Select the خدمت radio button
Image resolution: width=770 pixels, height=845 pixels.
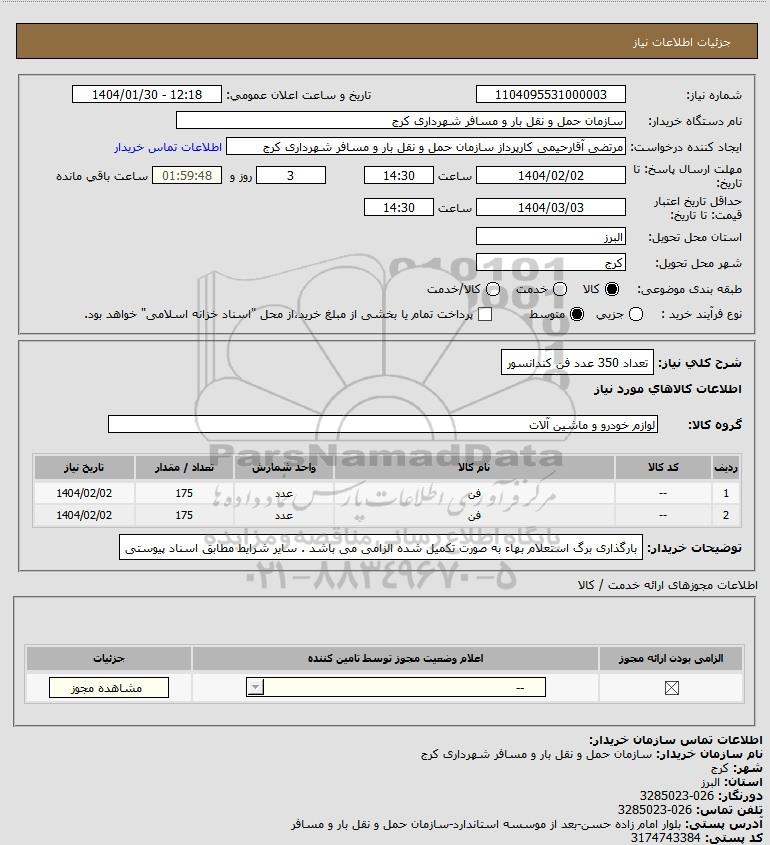(x=560, y=289)
